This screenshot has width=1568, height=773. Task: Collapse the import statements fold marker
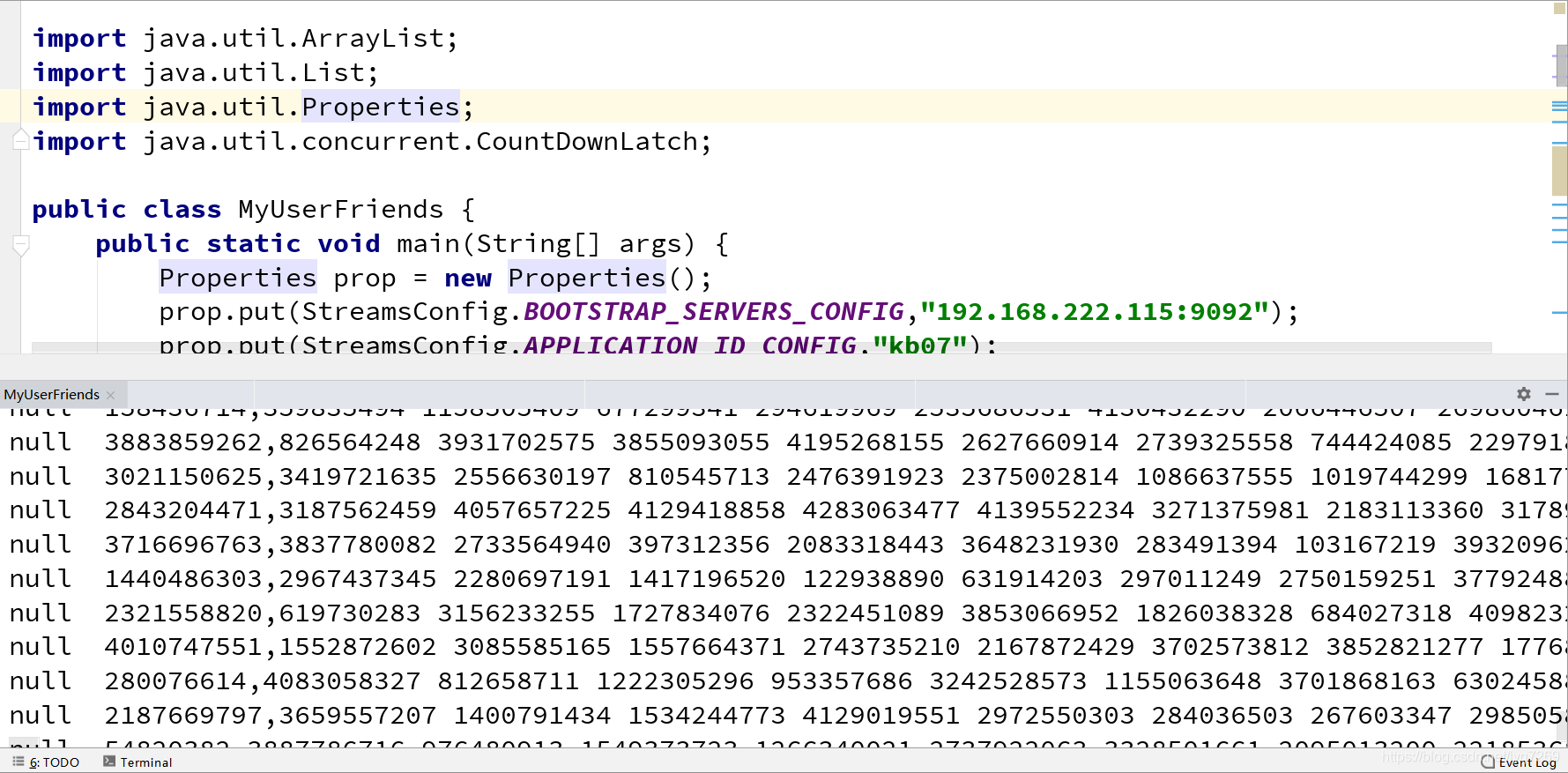[21, 138]
